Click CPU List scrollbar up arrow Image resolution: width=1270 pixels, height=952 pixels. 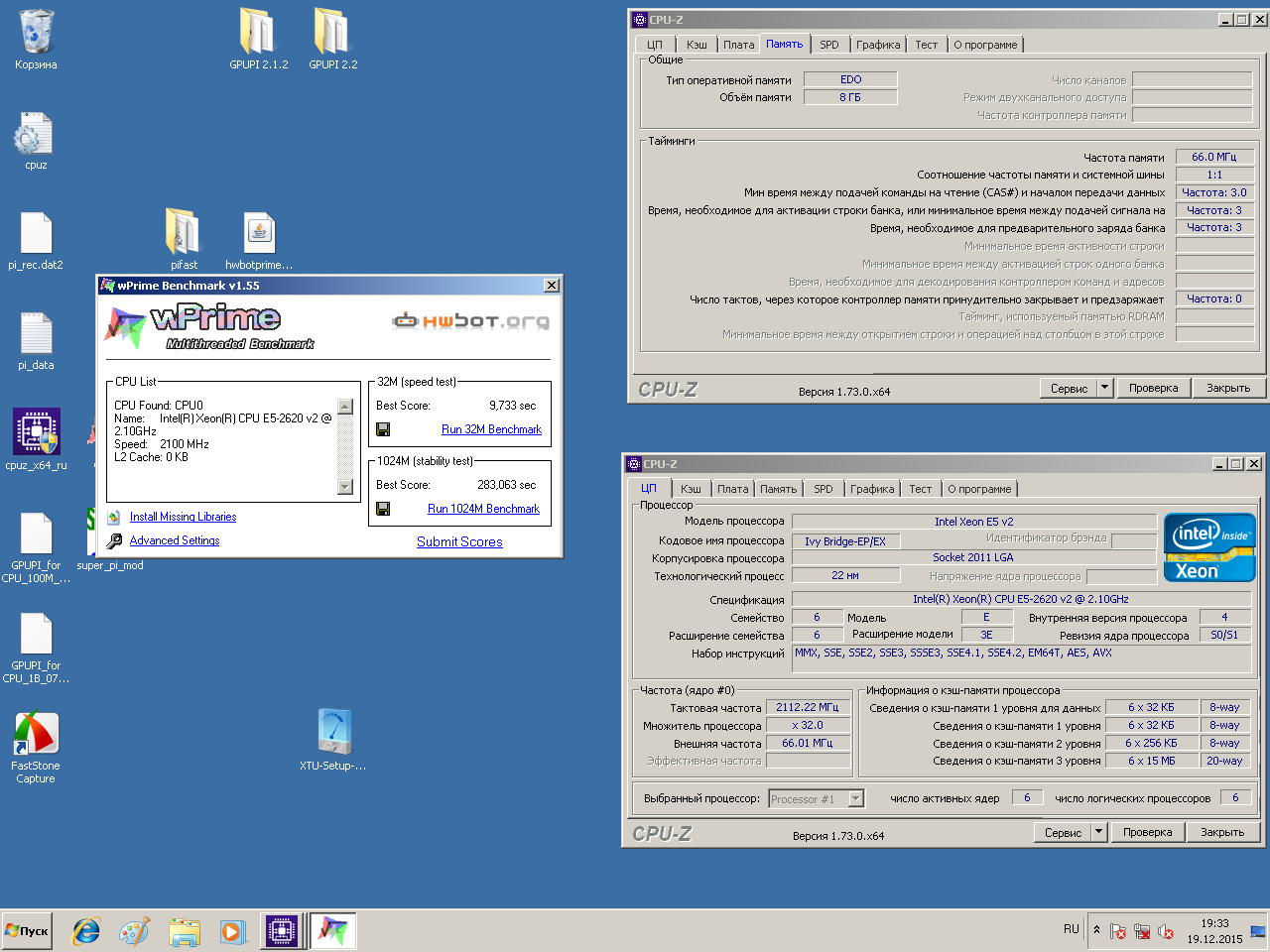(345, 407)
